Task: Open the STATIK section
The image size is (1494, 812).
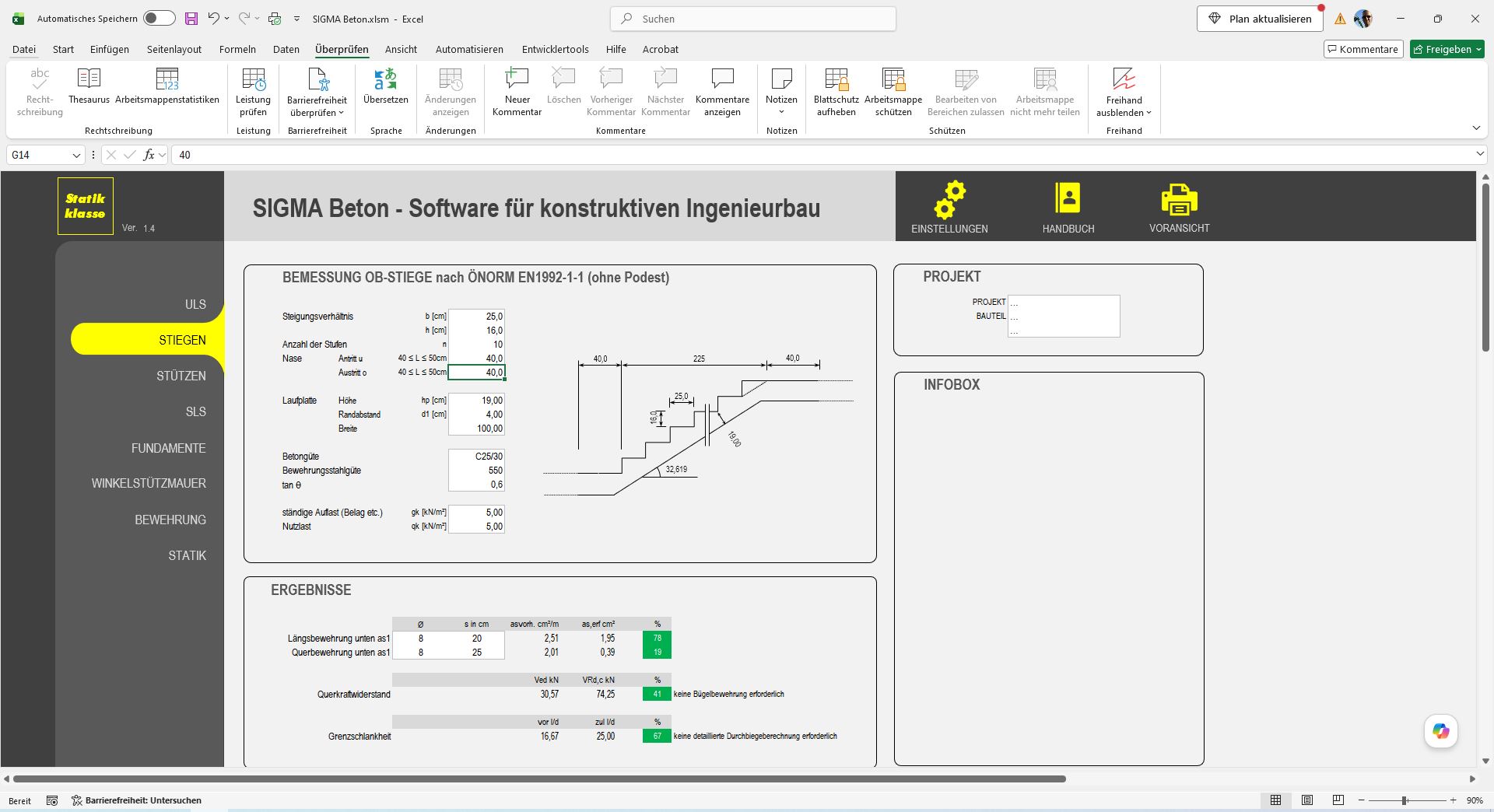Action: pos(188,555)
